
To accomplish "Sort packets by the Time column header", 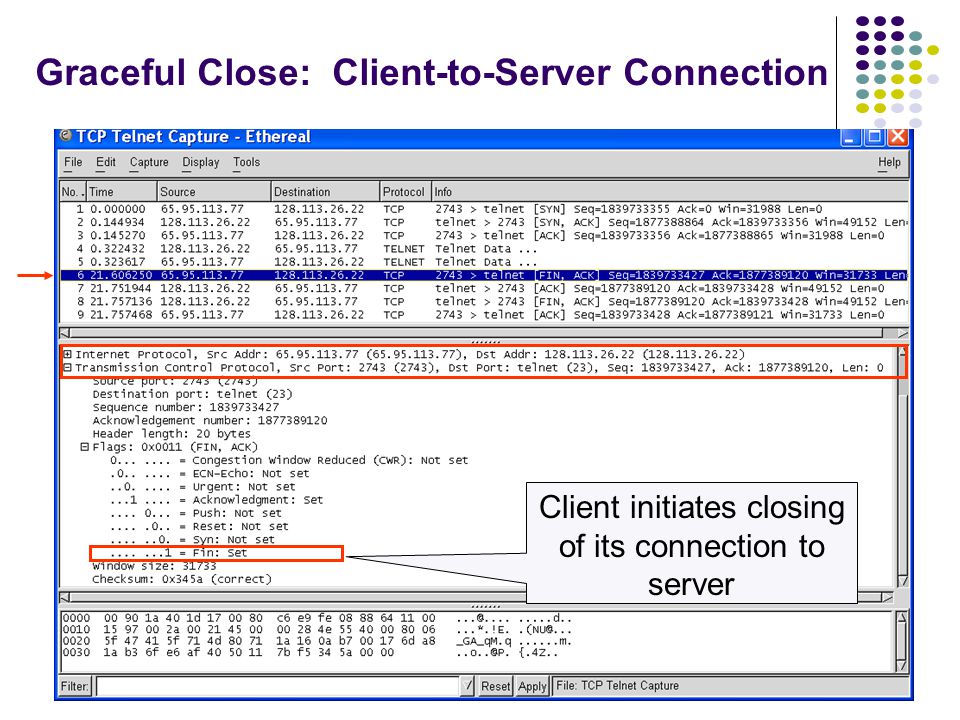I will 121,192.
